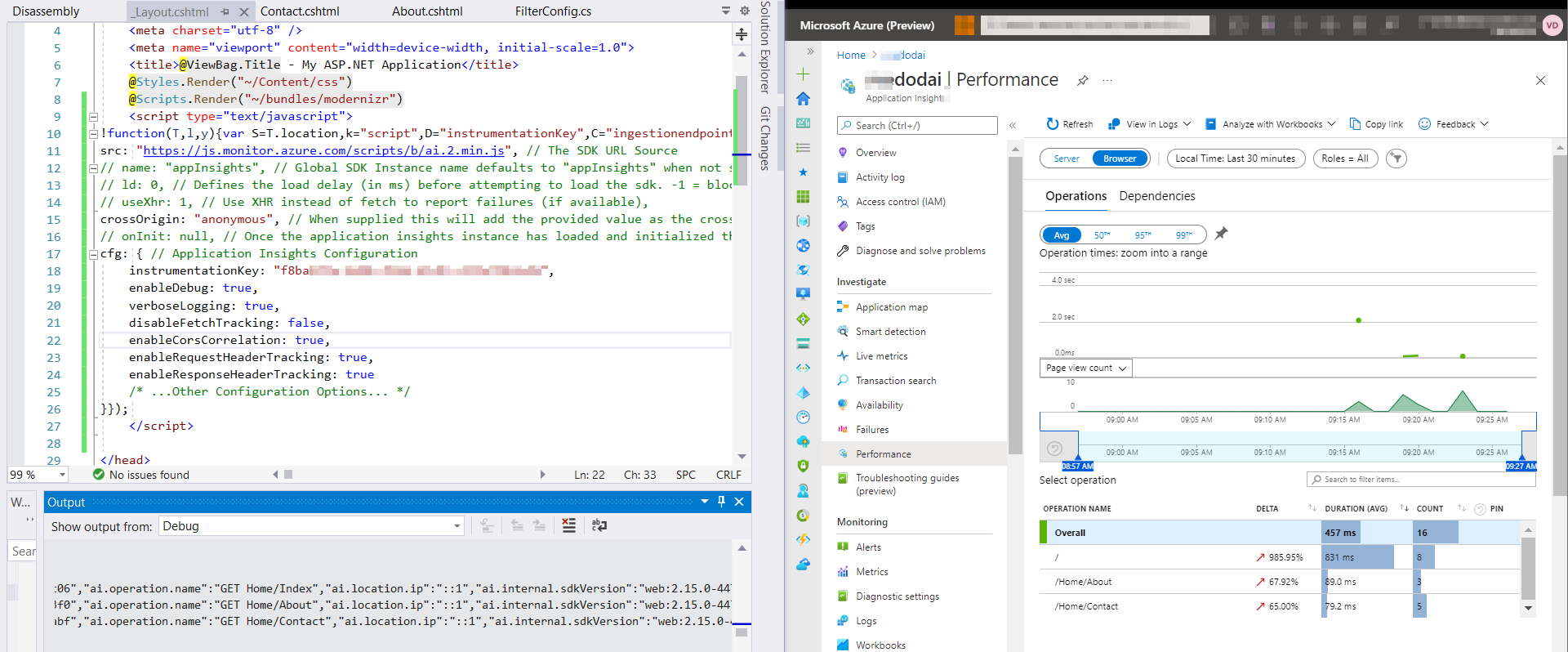Open the Git Changes side tab
The image size is (1568, 652).
pyautogui.click(x=765, y=138)
